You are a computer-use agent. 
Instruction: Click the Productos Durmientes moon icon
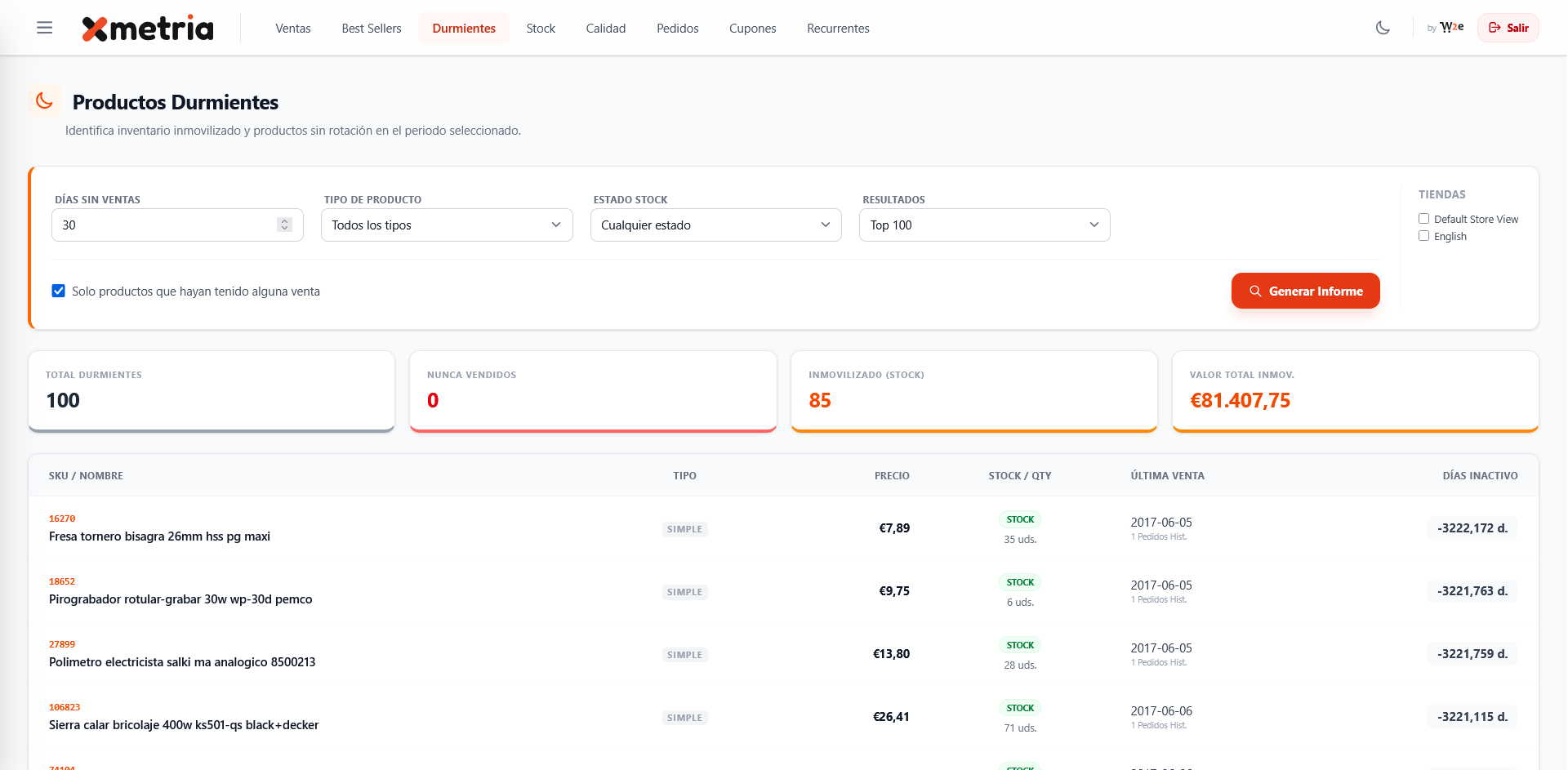45,101
